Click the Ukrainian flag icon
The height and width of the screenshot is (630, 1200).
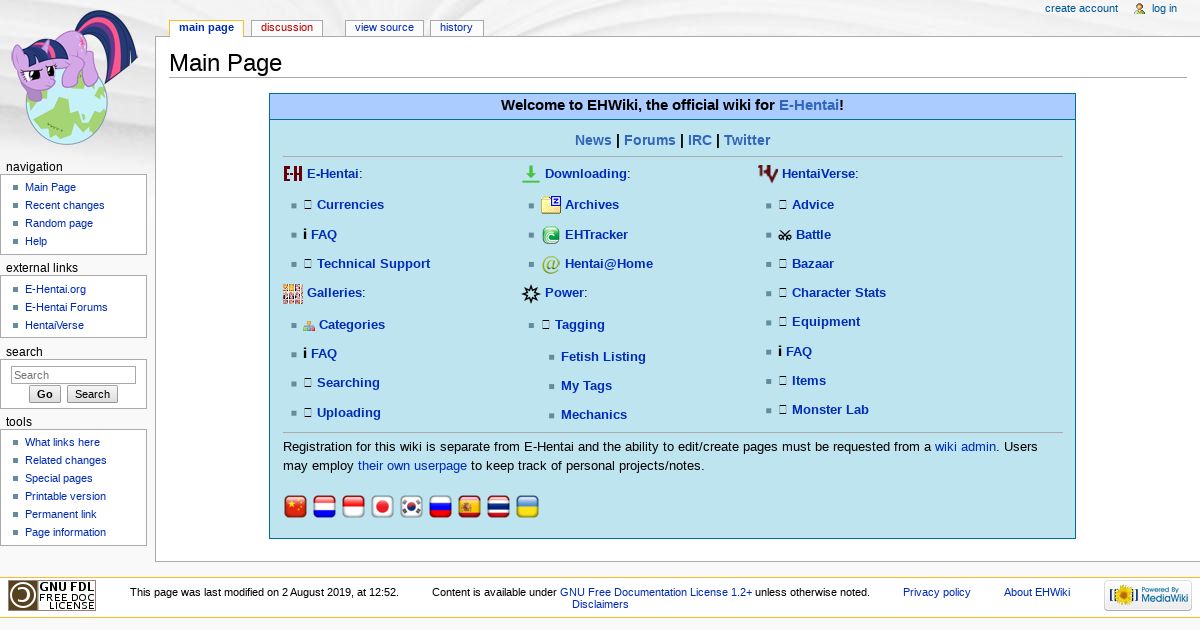point(527,507)
